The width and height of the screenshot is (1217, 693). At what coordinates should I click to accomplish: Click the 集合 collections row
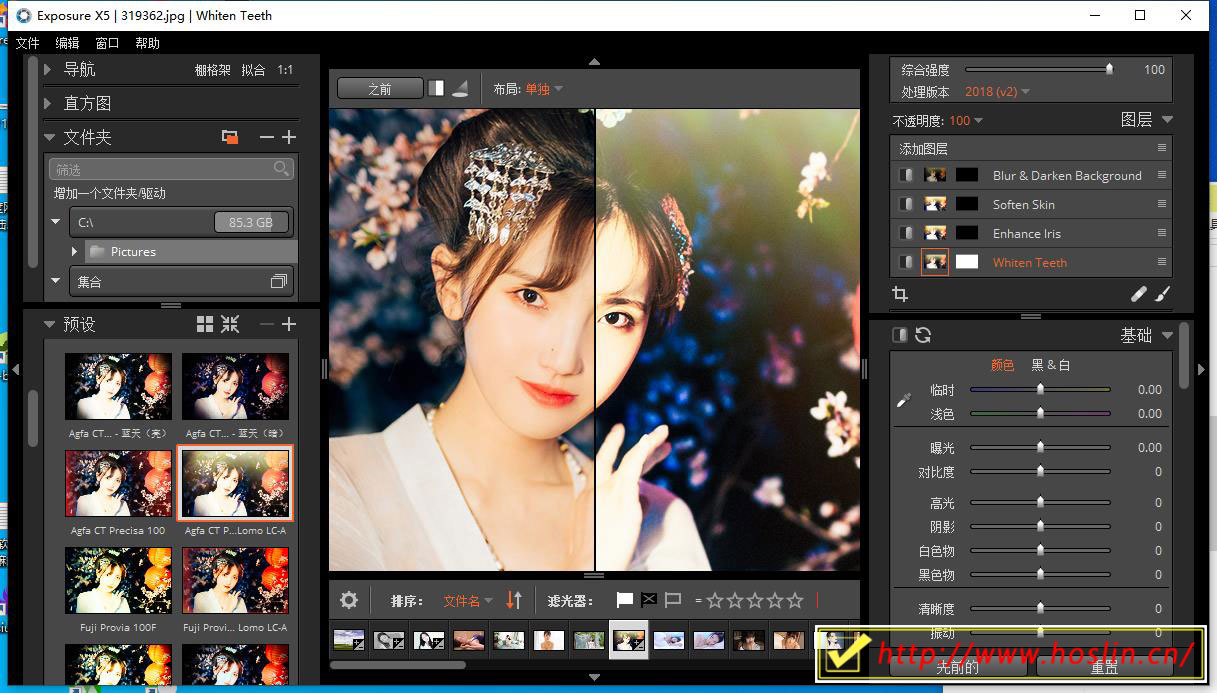[182, 282]
